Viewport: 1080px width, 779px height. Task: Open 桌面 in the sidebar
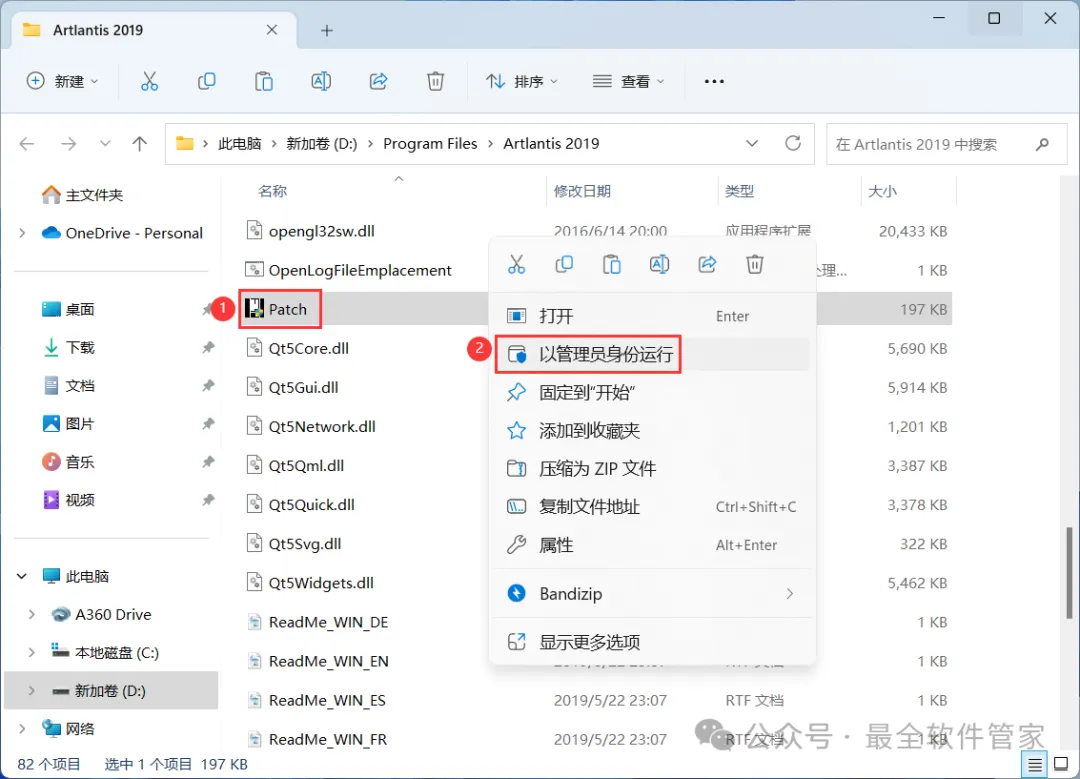click(x=68, y=309)
